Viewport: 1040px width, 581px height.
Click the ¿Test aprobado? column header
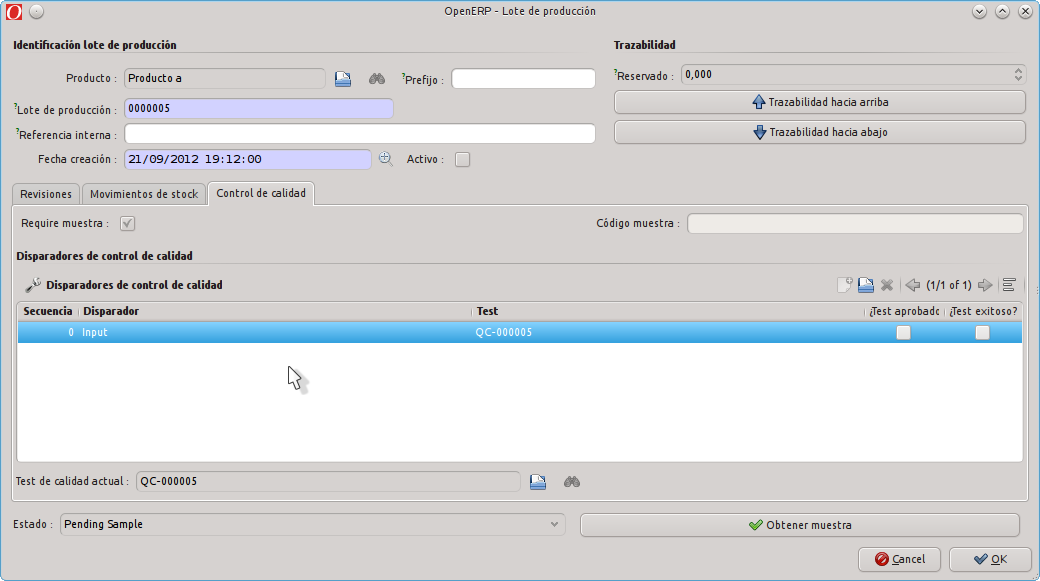coord(904,311)
